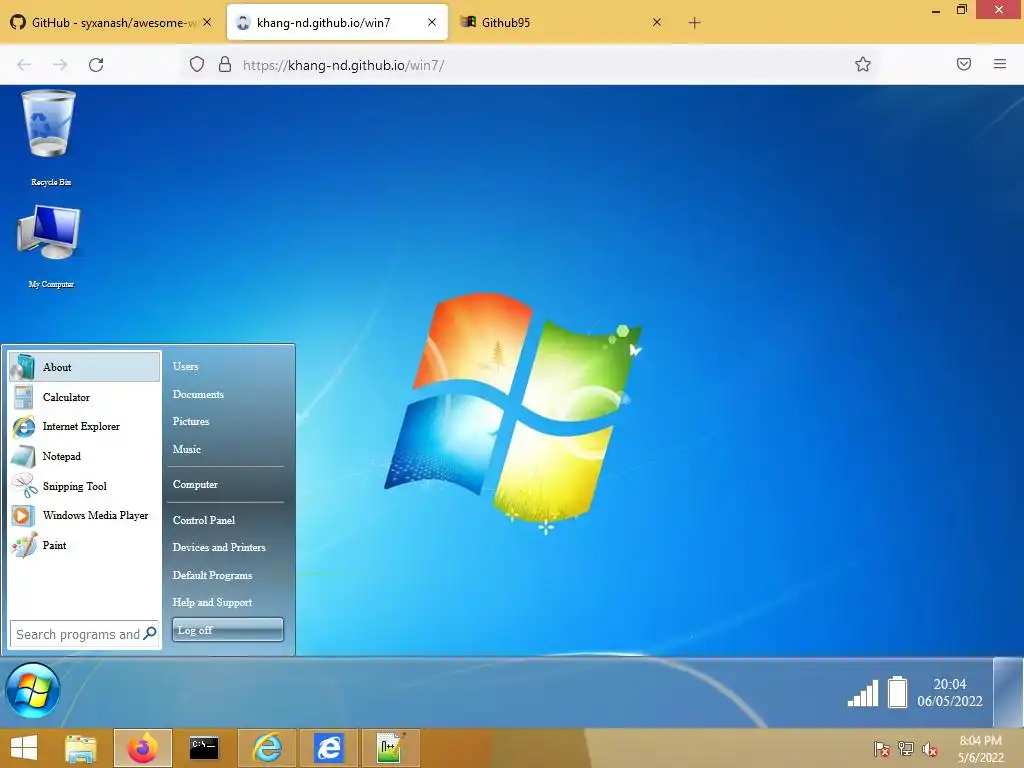The height and width of the screenshot is (768, 1024).
Task: Click the magnifier icon in search box
Action: tap(150, 633)
